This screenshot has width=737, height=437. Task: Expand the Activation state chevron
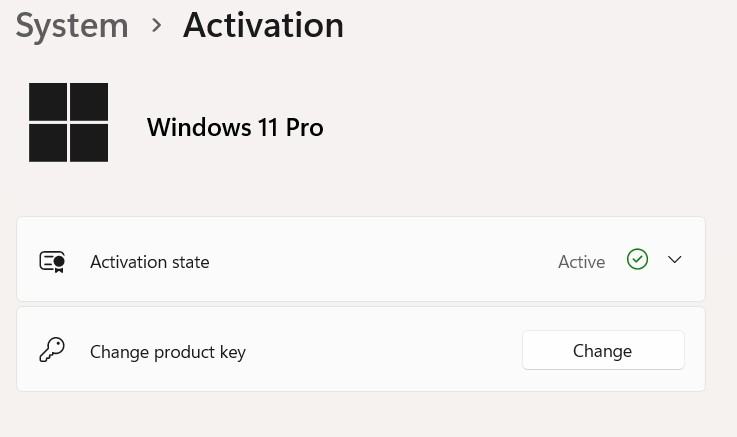675,260
